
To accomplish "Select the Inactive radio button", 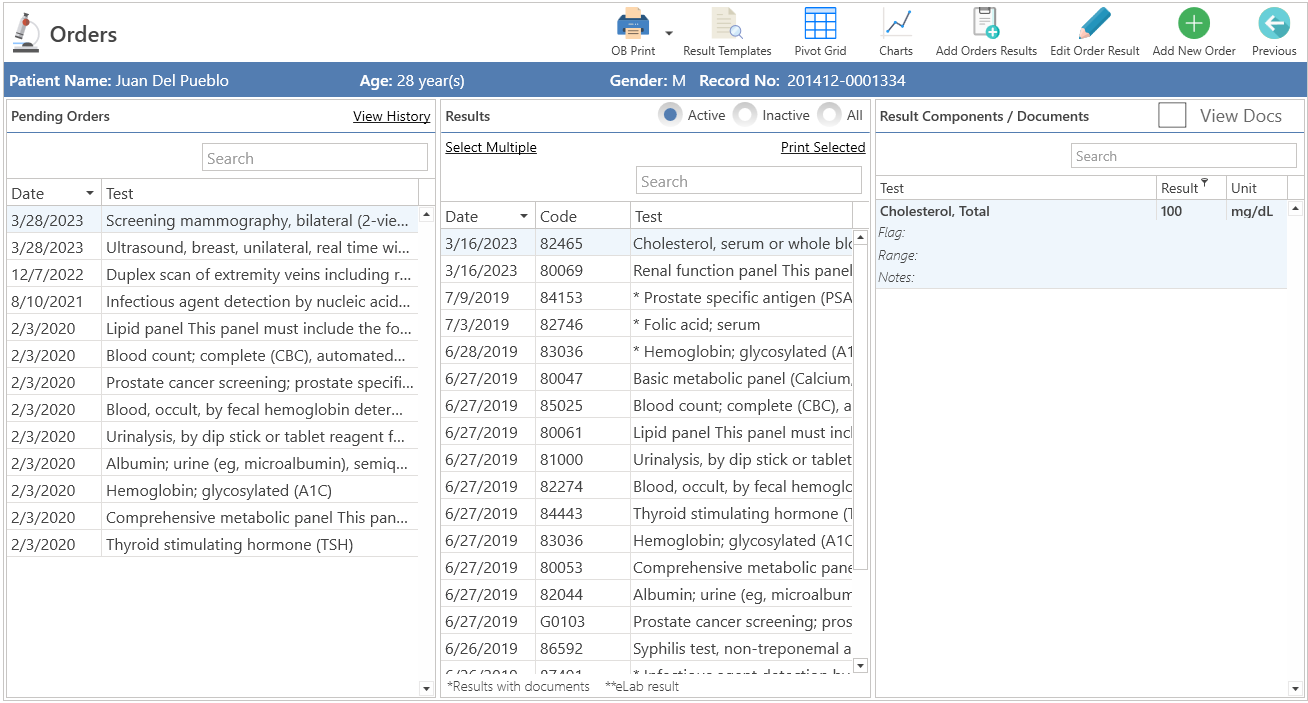I will (745, 115).
